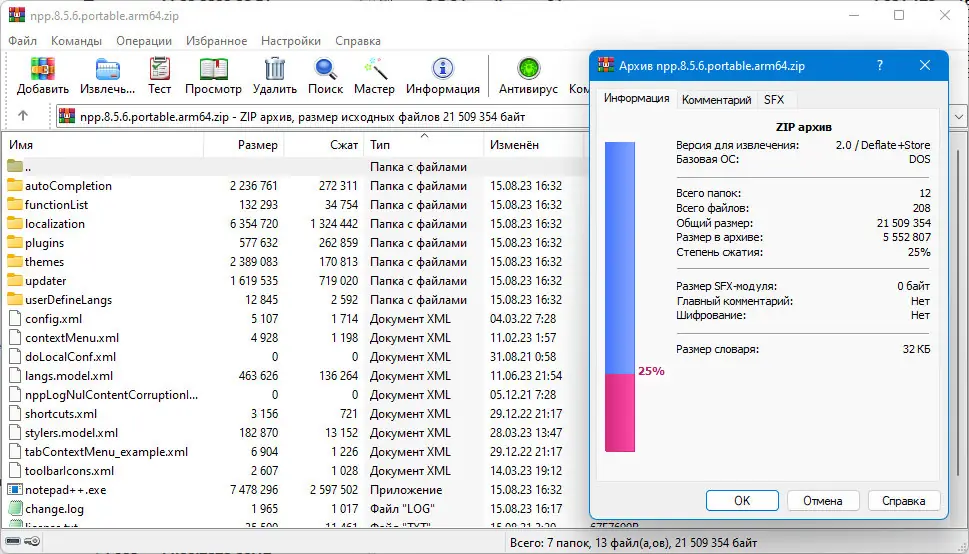
Task: Click the Извлечь toolbar icon
Action: pyautogui.click(x=108, y=69)
